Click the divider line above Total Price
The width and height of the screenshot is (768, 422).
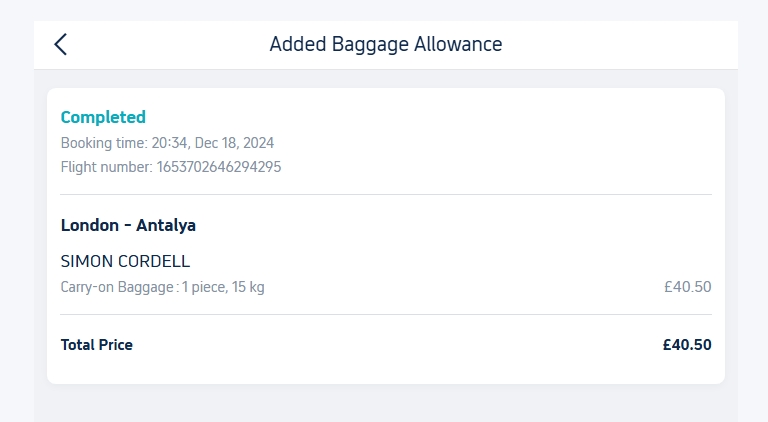[386, 314]
